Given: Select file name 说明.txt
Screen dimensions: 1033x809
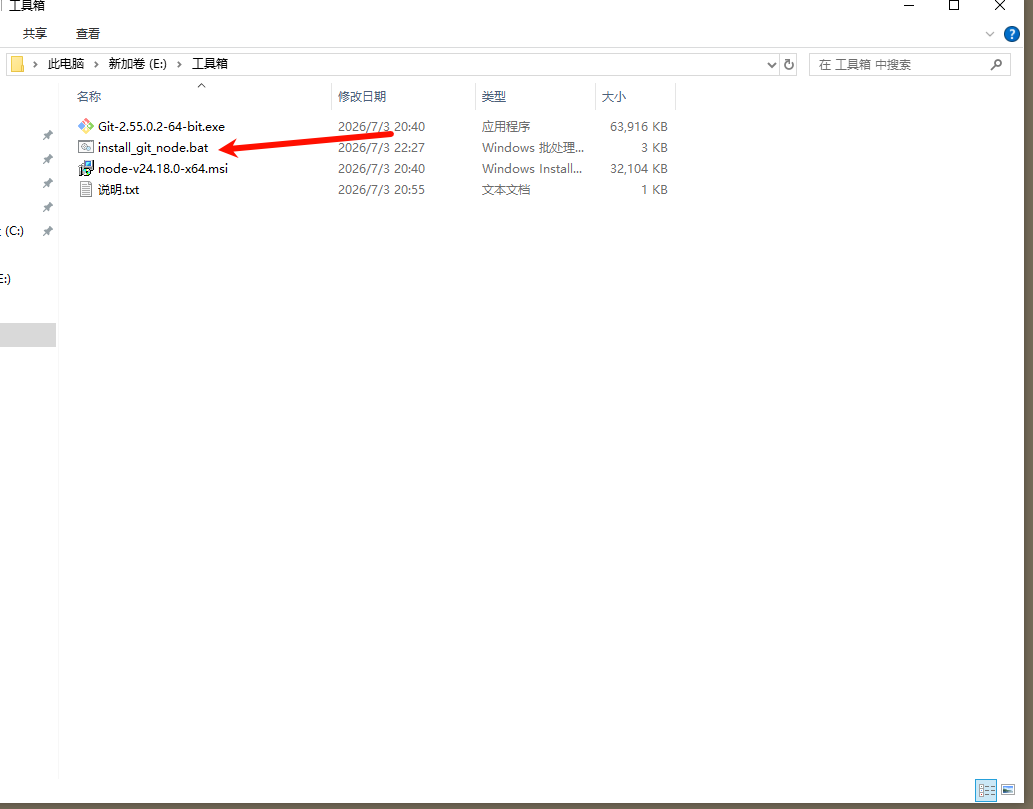Looking at the screenshot, I should pos(119,190).
